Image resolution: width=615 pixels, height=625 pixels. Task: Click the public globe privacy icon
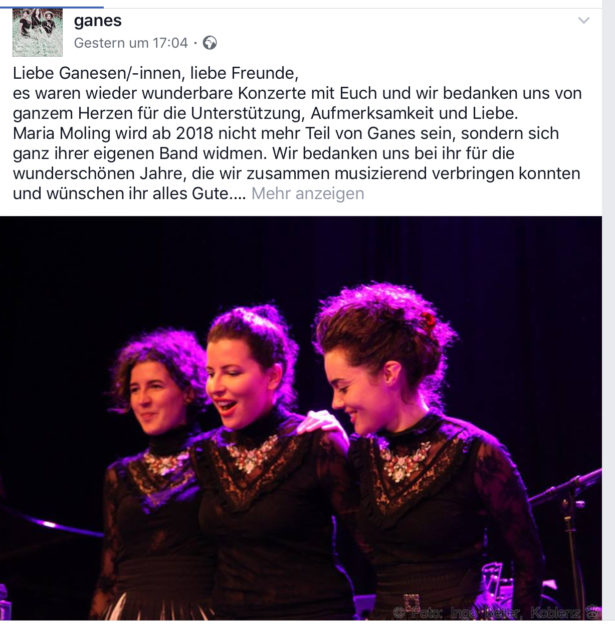[x=210, y=43]
